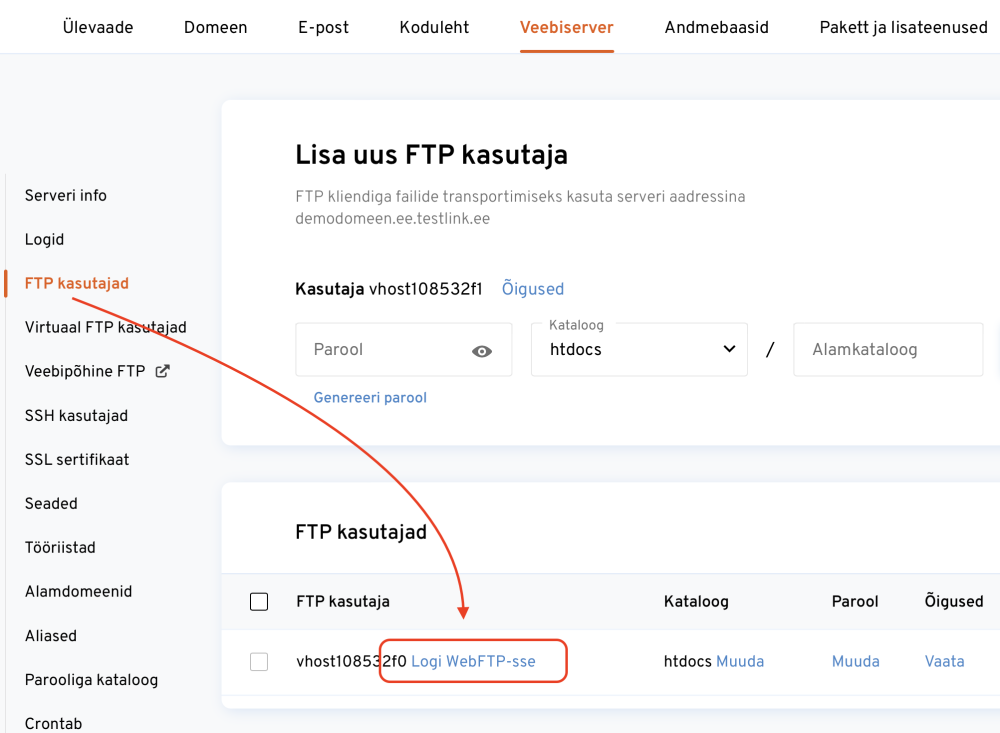Click external link icon beside Veebipõhine FTP
The height and width of the screenshot is (733, 1000).
point(162,371)
